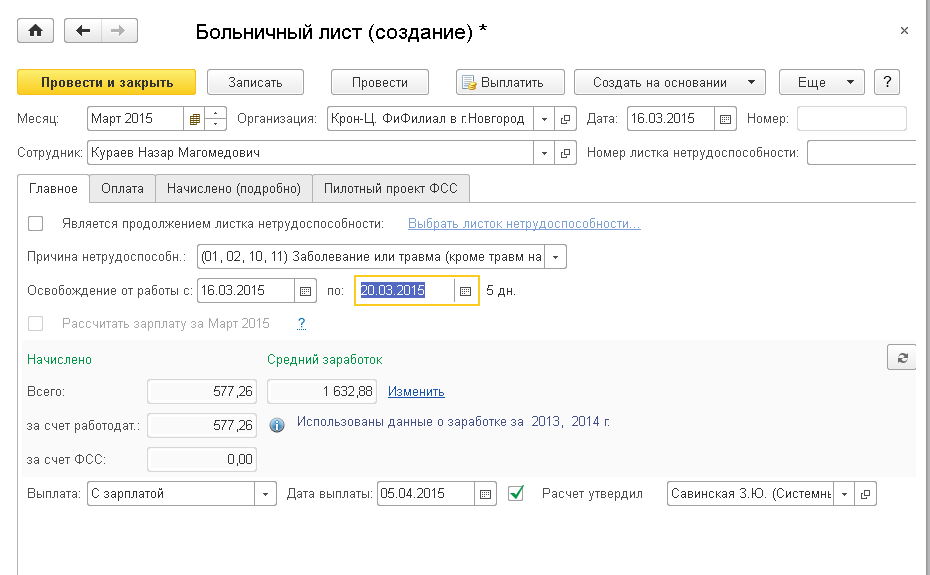Click the 'Номер листка нетрудоспособности' input field
The width and height of the screenshot is (930, 575).
(861, 154)
